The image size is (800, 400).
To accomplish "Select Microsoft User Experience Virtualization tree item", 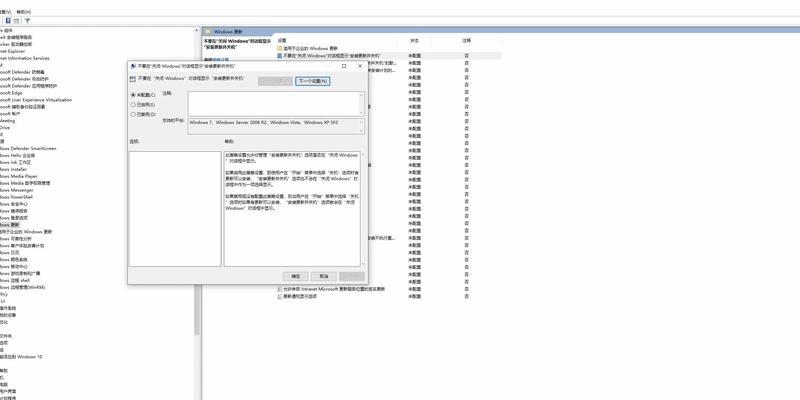I will coord(36,100).
